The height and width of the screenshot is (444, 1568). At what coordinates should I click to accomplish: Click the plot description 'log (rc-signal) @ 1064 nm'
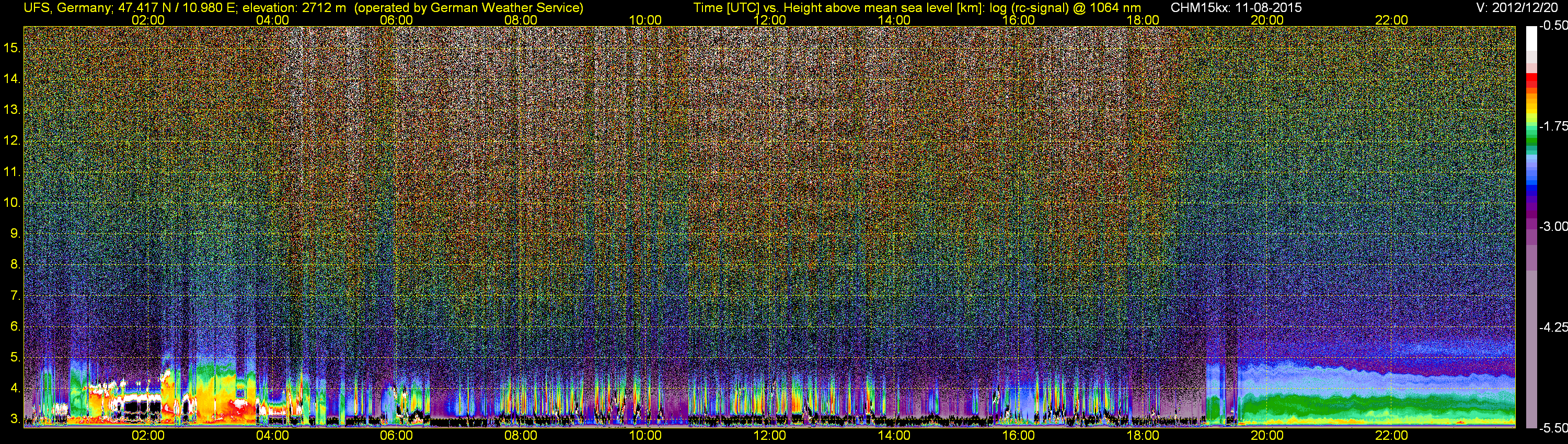[1065, 8]
